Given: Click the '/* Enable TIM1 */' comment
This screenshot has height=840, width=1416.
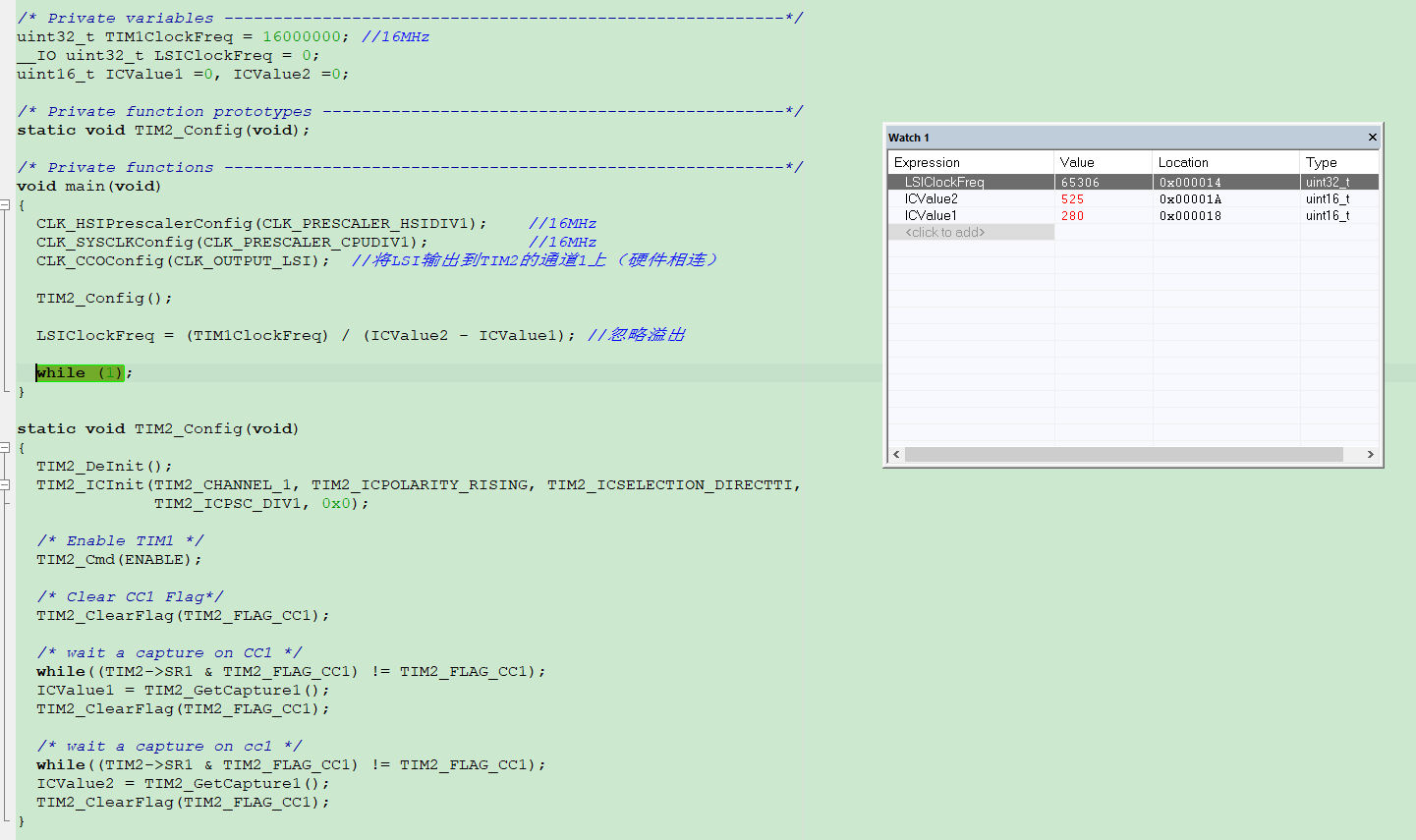Looking at the screenshot, I should pyautogui.click(x=120, y=540).
